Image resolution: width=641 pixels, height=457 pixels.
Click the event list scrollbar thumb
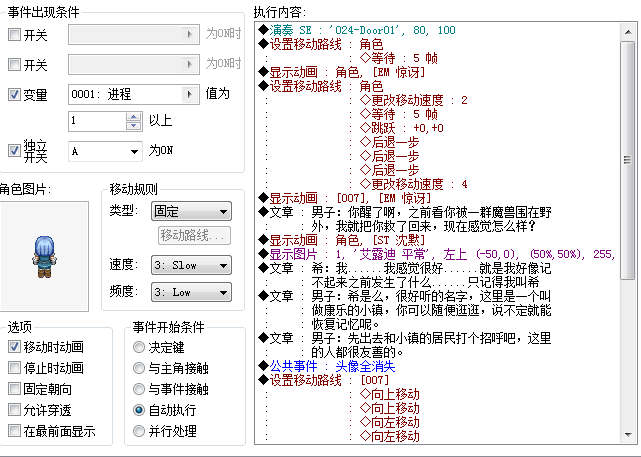point(628,160)
